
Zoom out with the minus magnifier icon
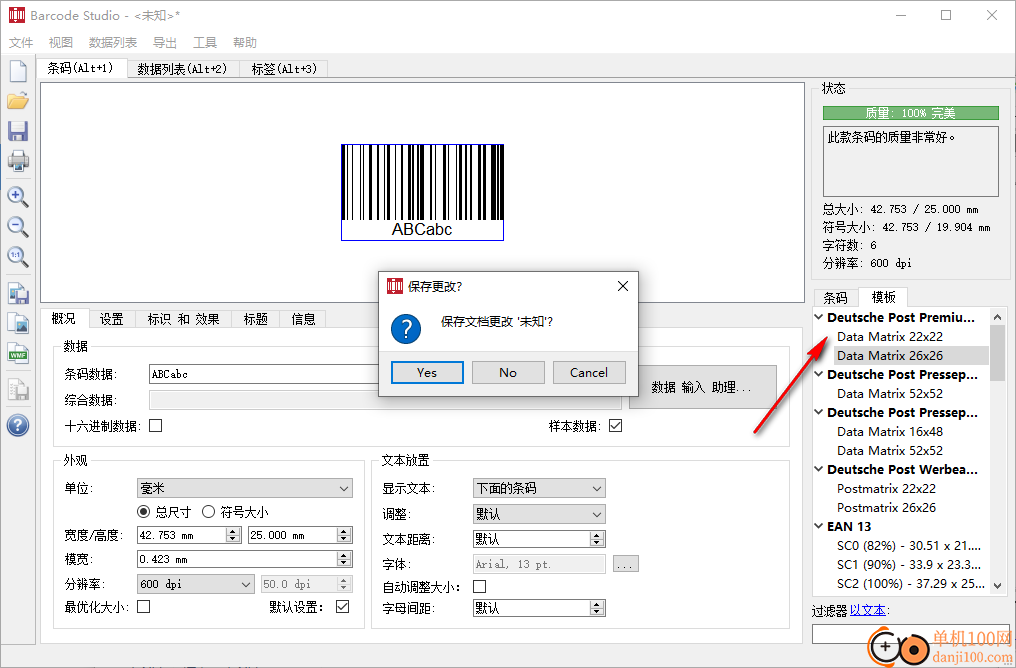click(x=17, y=227)
